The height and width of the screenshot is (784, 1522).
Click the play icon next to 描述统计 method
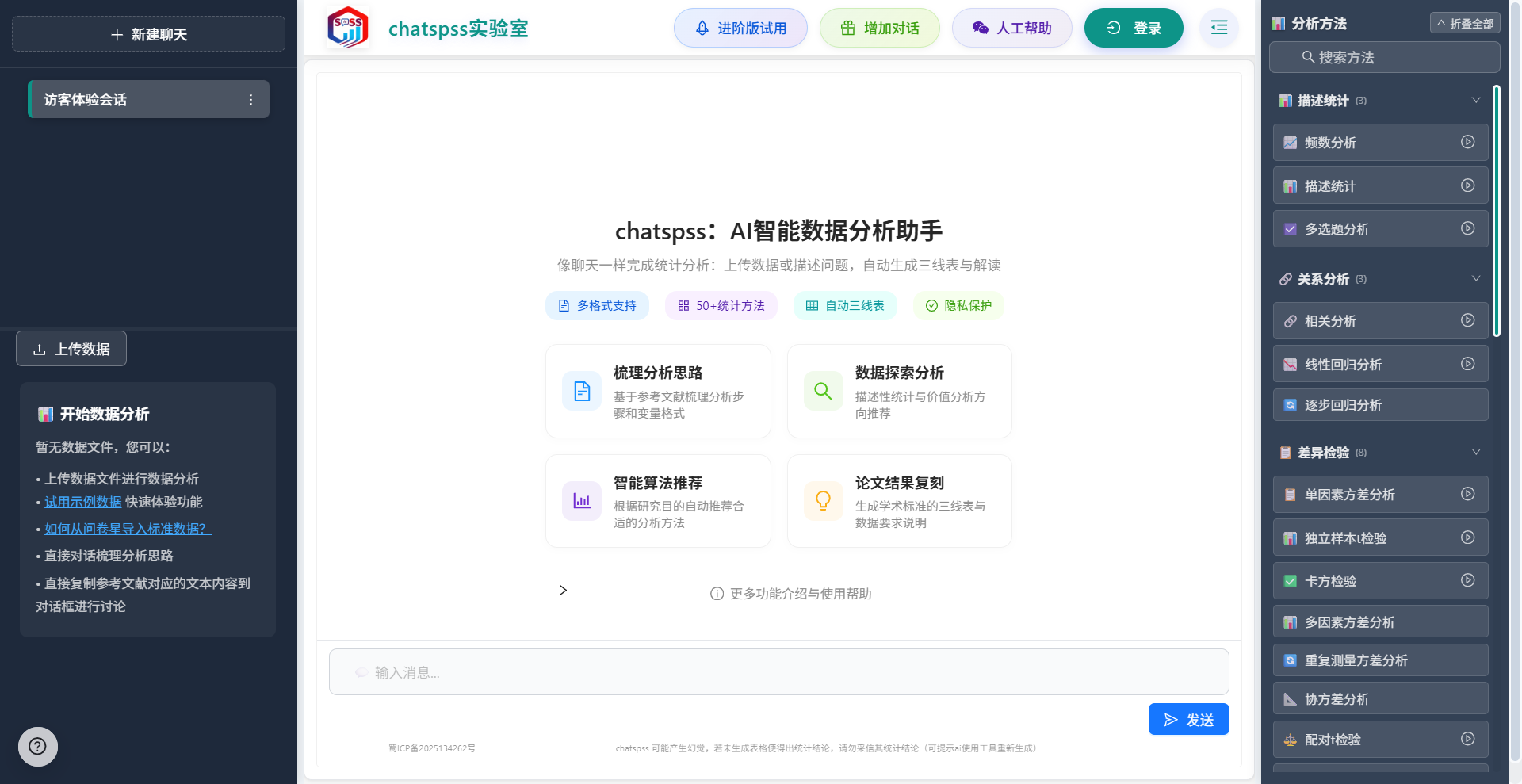(x=1468, y=185)
